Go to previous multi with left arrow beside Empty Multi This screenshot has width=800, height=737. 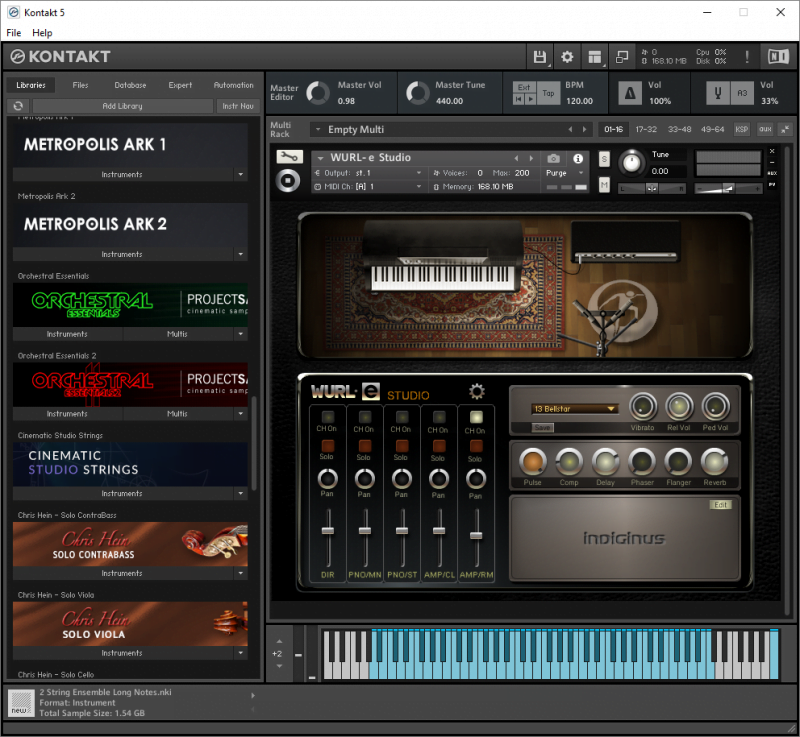click(570, 130)
